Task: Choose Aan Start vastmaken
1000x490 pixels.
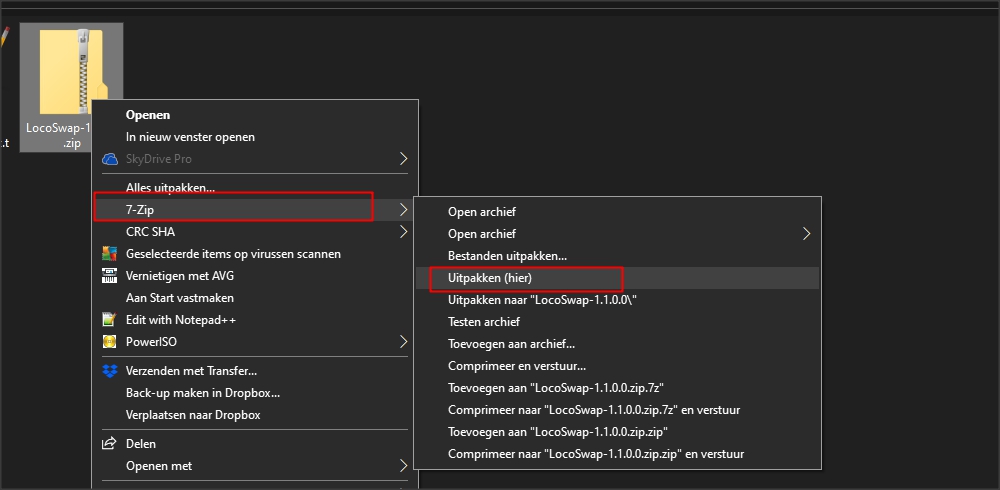Action: click(x=180, y=298)
